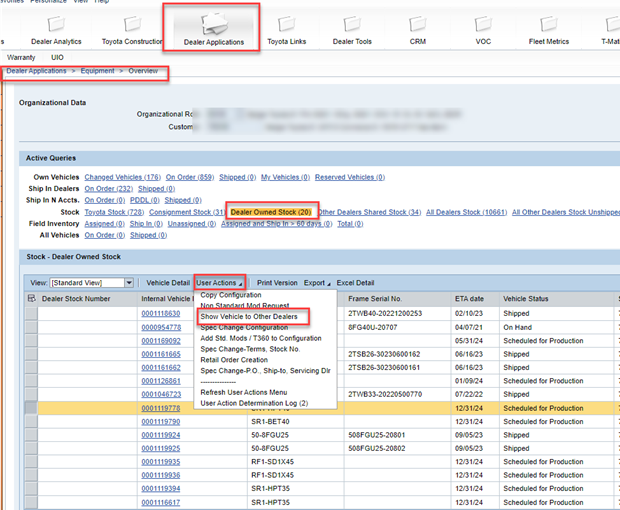Viewport: 620px width, 510px height.
Task: Open the VOC folder icon
Action: tap(483, 24)
